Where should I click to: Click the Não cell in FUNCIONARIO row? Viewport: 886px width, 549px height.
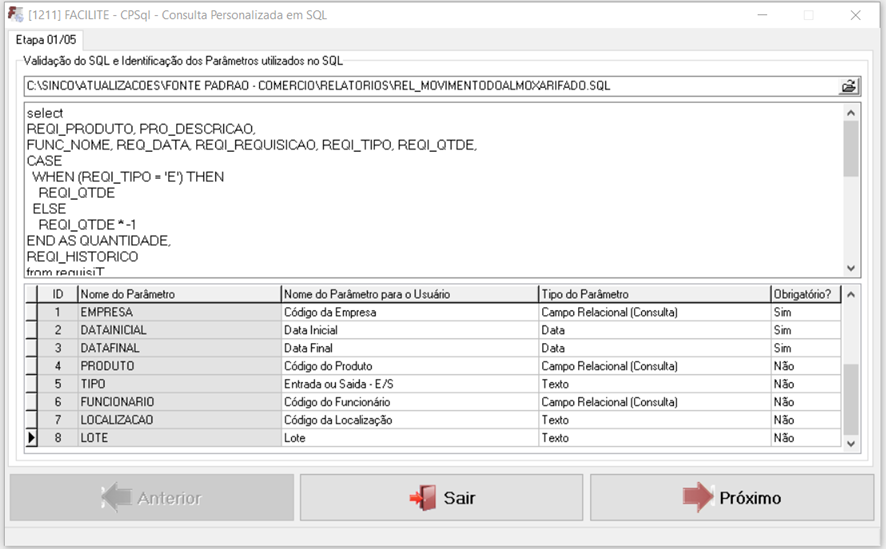click(806, 402)
